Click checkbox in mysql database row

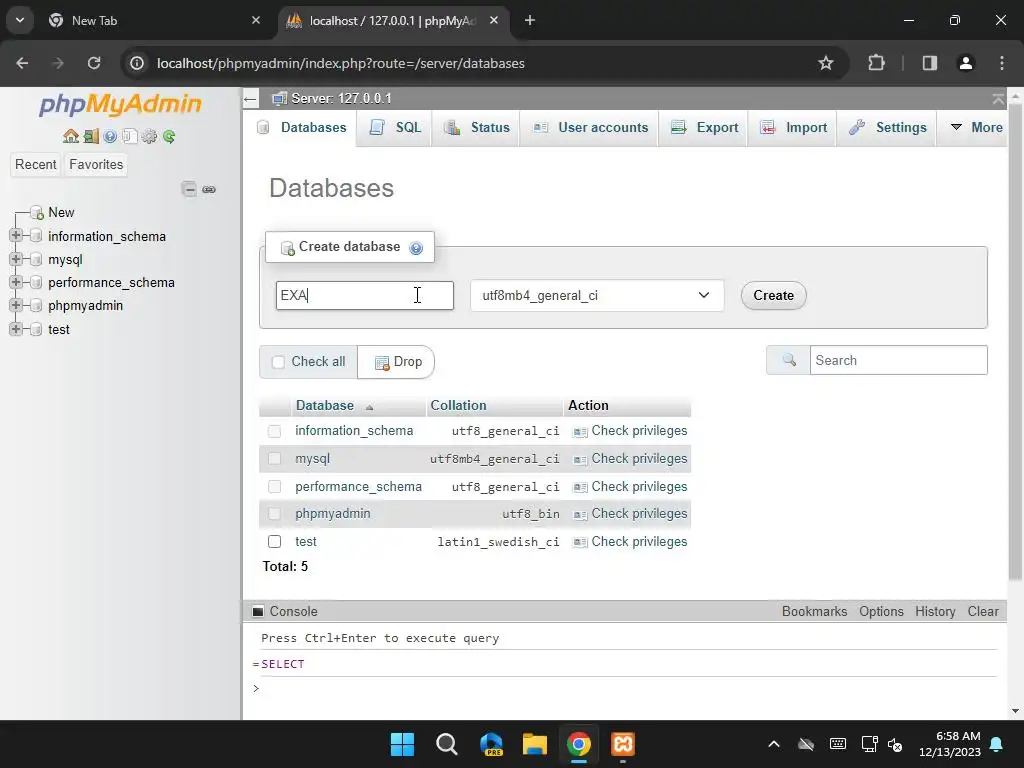(274, 458)
